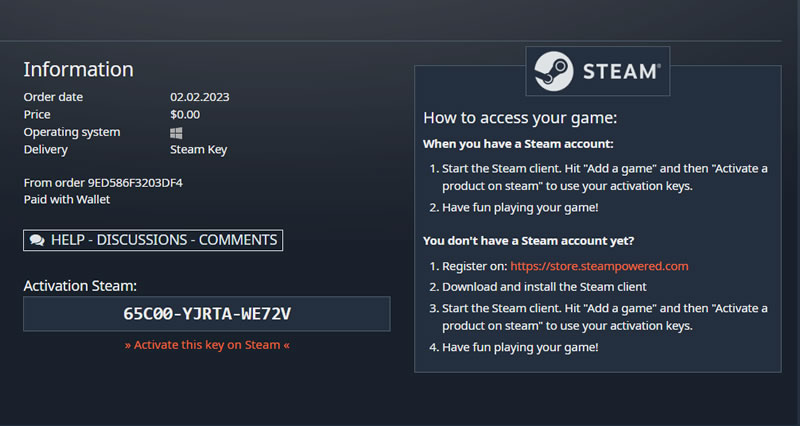Click the STEAM wordmark text

(x=621, y=71)
